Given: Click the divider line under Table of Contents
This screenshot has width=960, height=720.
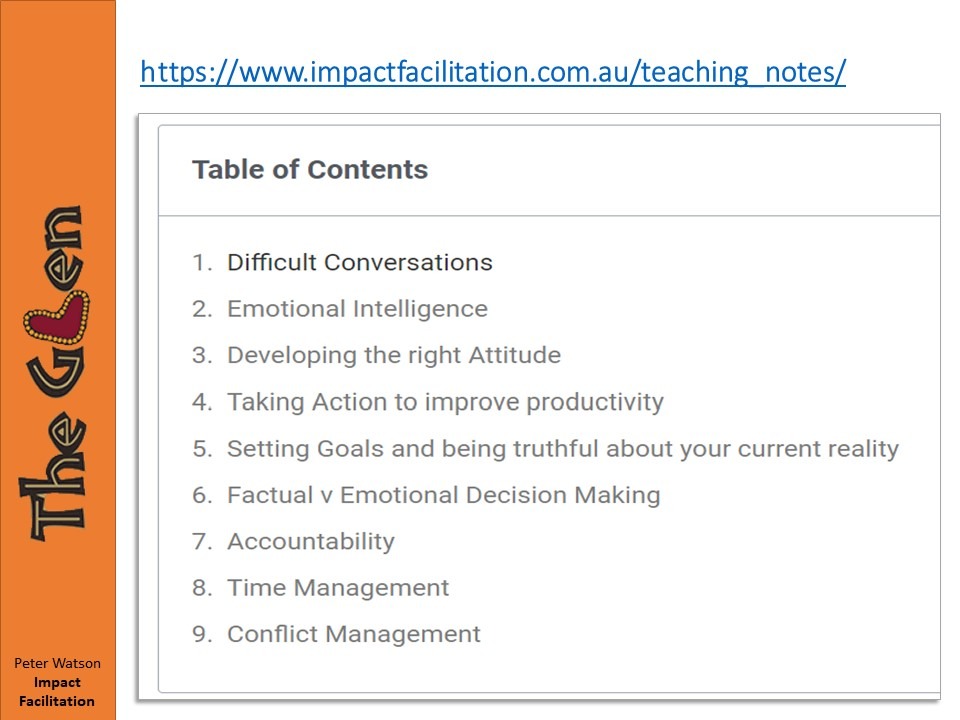Looking at the screenshot, I should [x=548, y=216].
